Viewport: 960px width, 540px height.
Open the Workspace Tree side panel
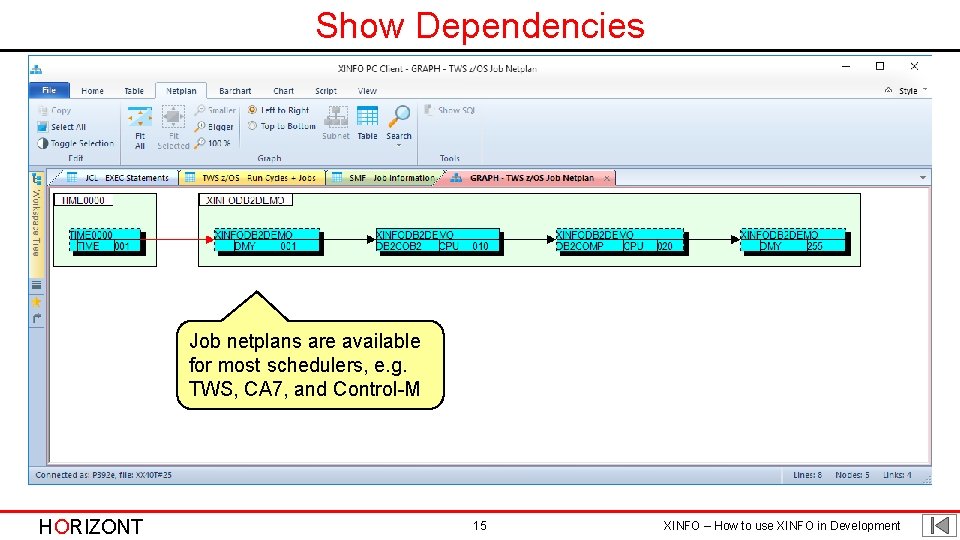tap(36, 222)
